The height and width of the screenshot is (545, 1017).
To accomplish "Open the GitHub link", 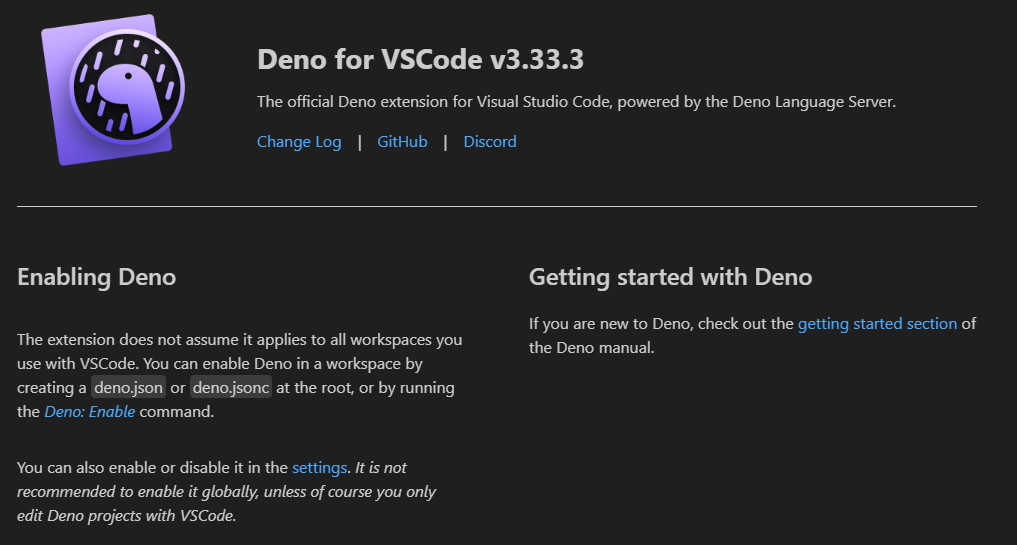I will [402, 141].
